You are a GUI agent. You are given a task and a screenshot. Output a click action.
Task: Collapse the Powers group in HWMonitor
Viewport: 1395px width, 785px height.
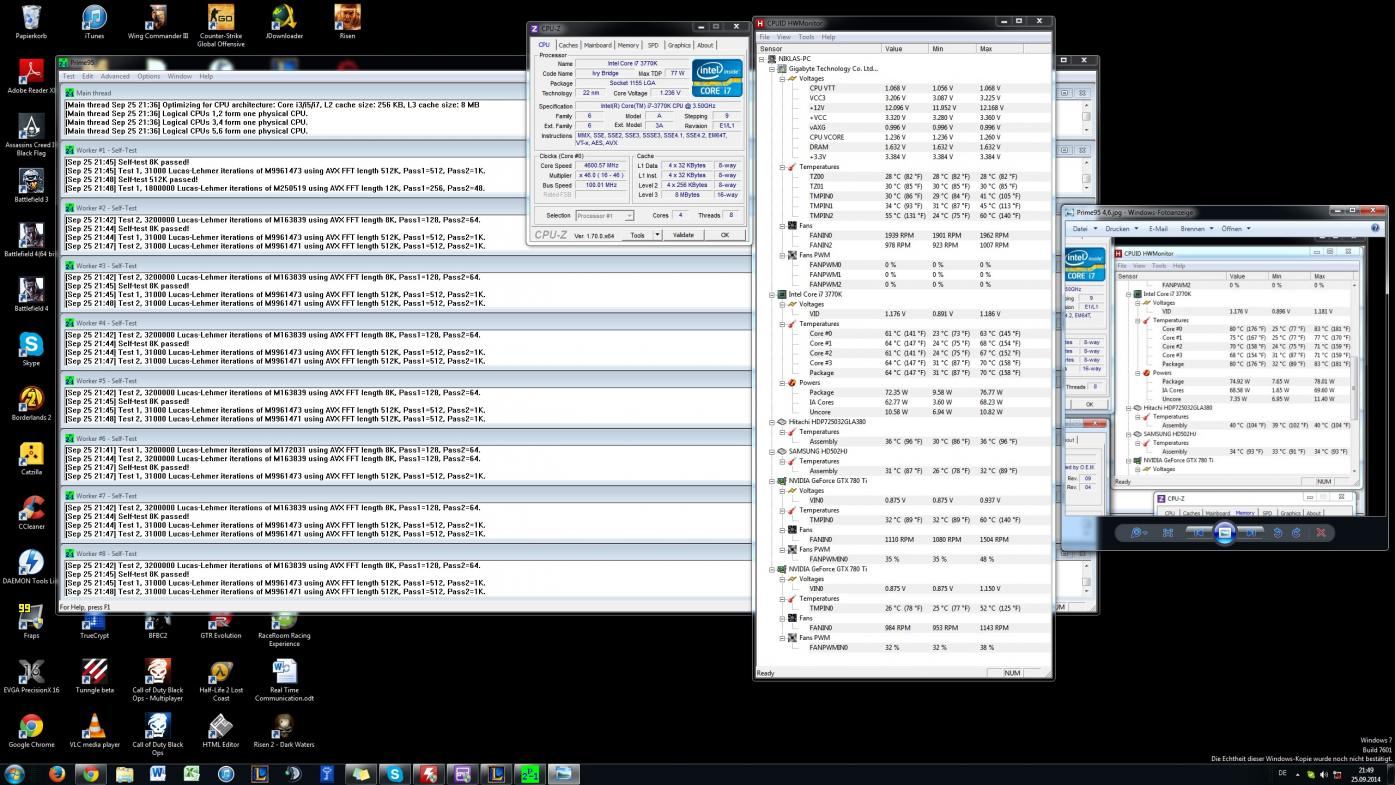coord(783,382)
